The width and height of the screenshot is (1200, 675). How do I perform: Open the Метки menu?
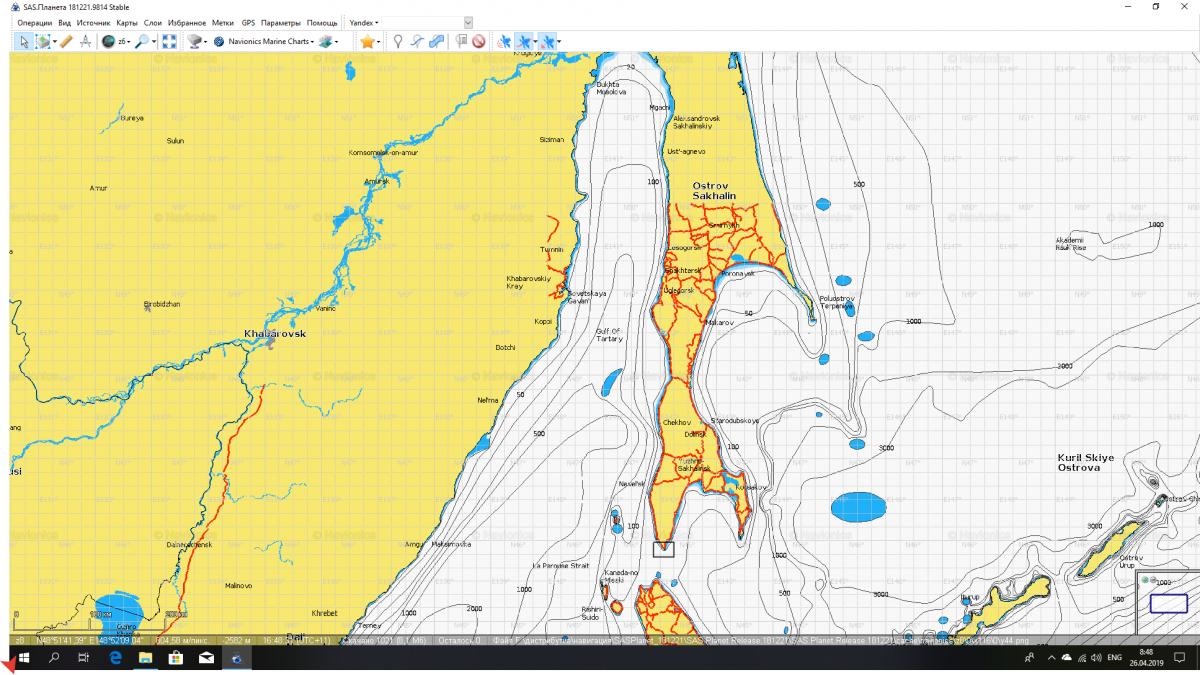tap(223, 22)
